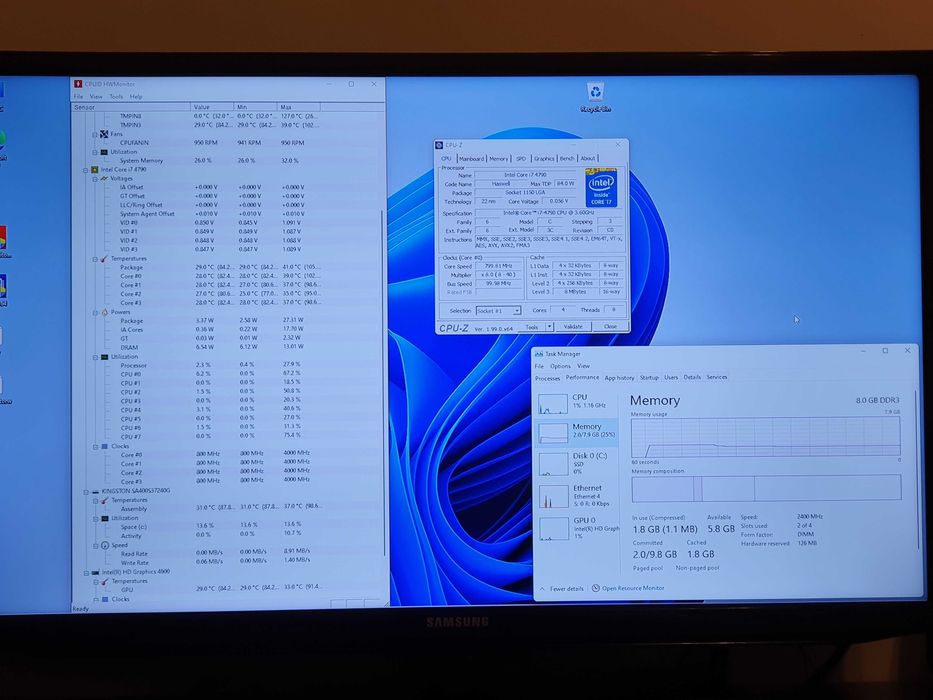Collapse the Powers node

[x=95, y=312]
